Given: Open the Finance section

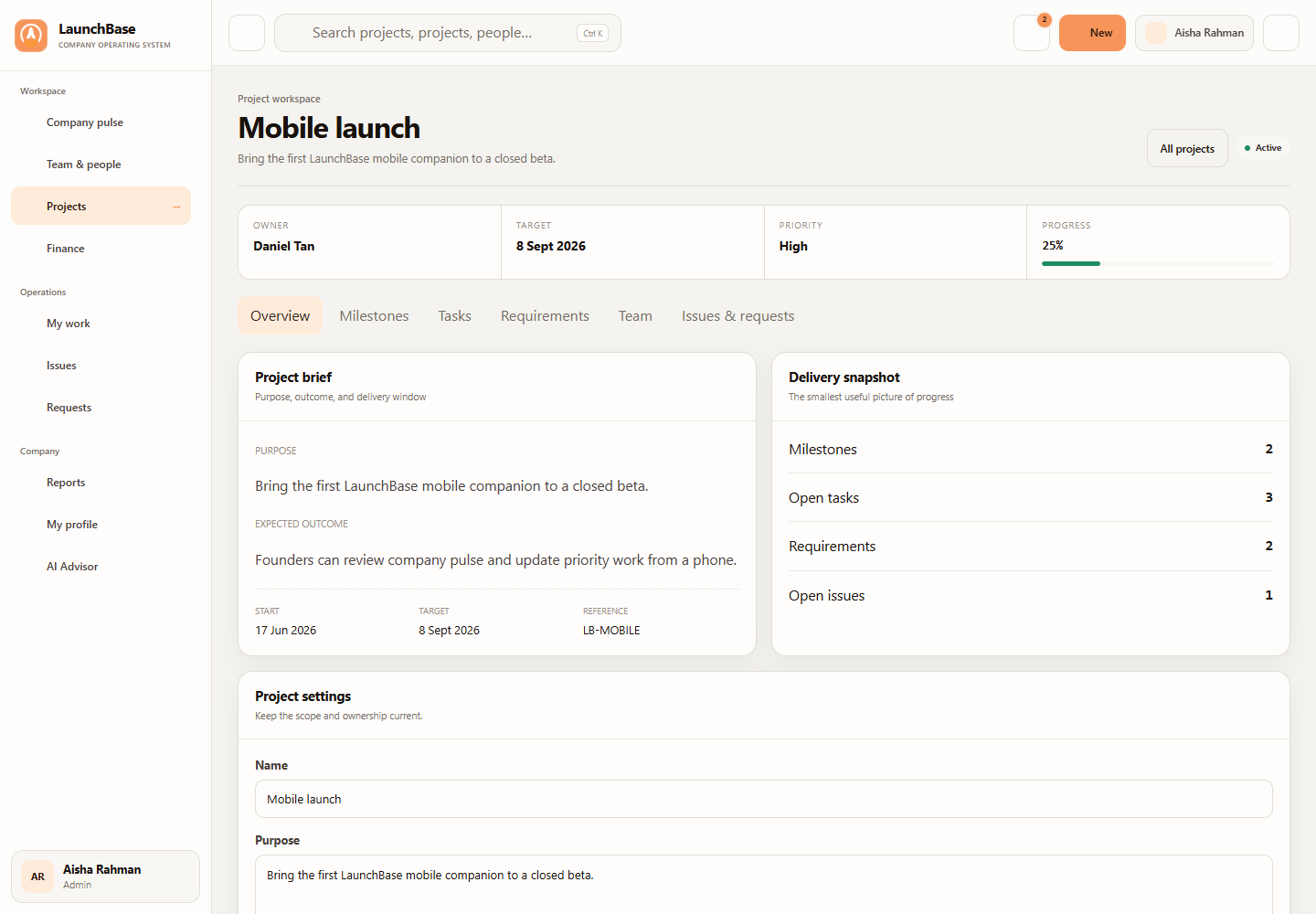Looking at the screenshot, I should pyautogui.click(x=101, y=249).
